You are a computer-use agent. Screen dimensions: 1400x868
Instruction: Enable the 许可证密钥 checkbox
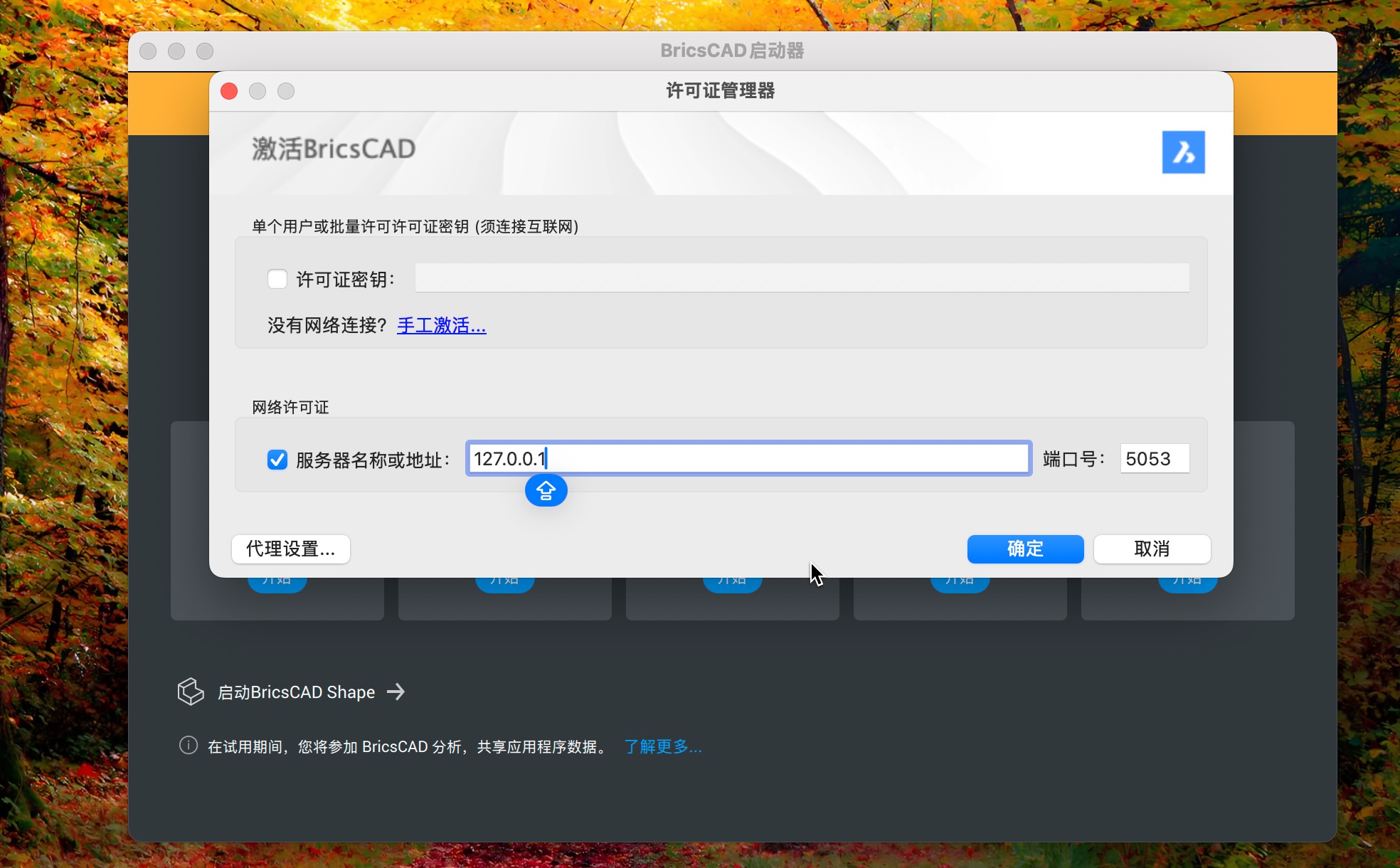pos(277,279)
